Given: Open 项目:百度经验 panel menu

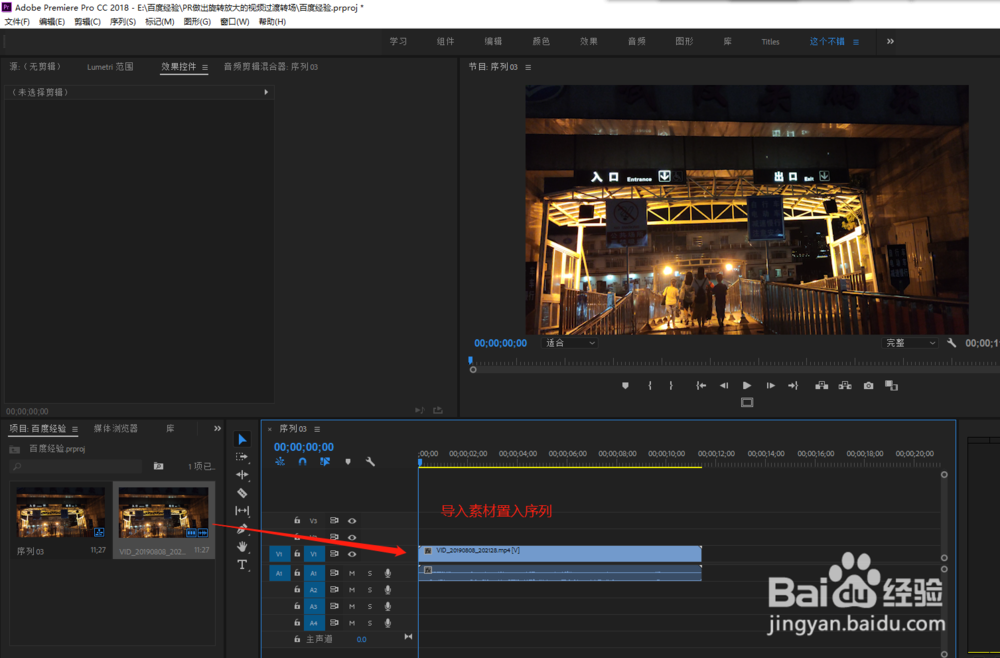Looking at the screenshot, I should 75,429.
